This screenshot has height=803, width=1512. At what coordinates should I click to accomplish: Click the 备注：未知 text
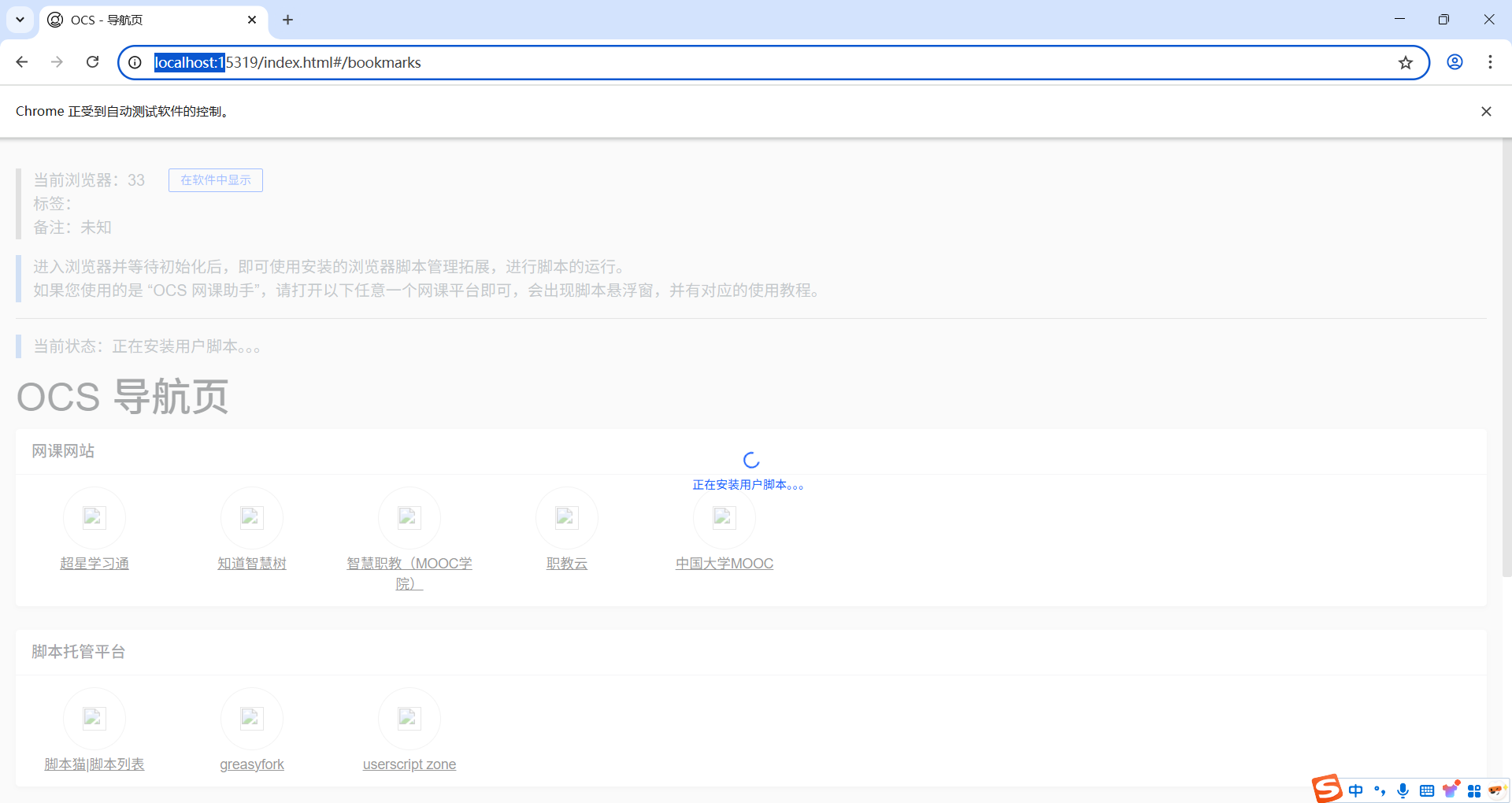[72, 228]
